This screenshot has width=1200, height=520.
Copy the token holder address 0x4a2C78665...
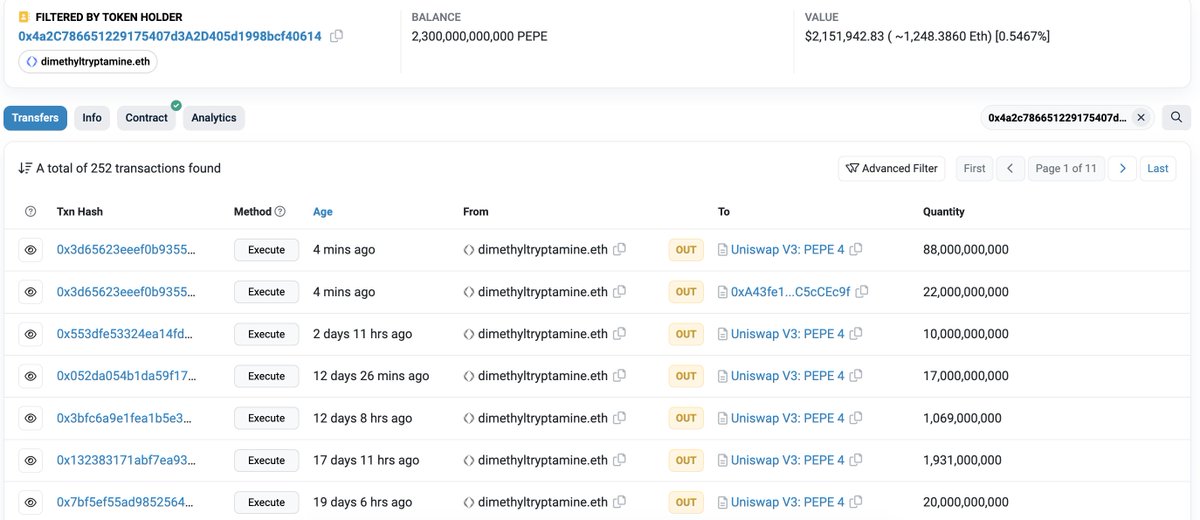click(x=337, y=36)
